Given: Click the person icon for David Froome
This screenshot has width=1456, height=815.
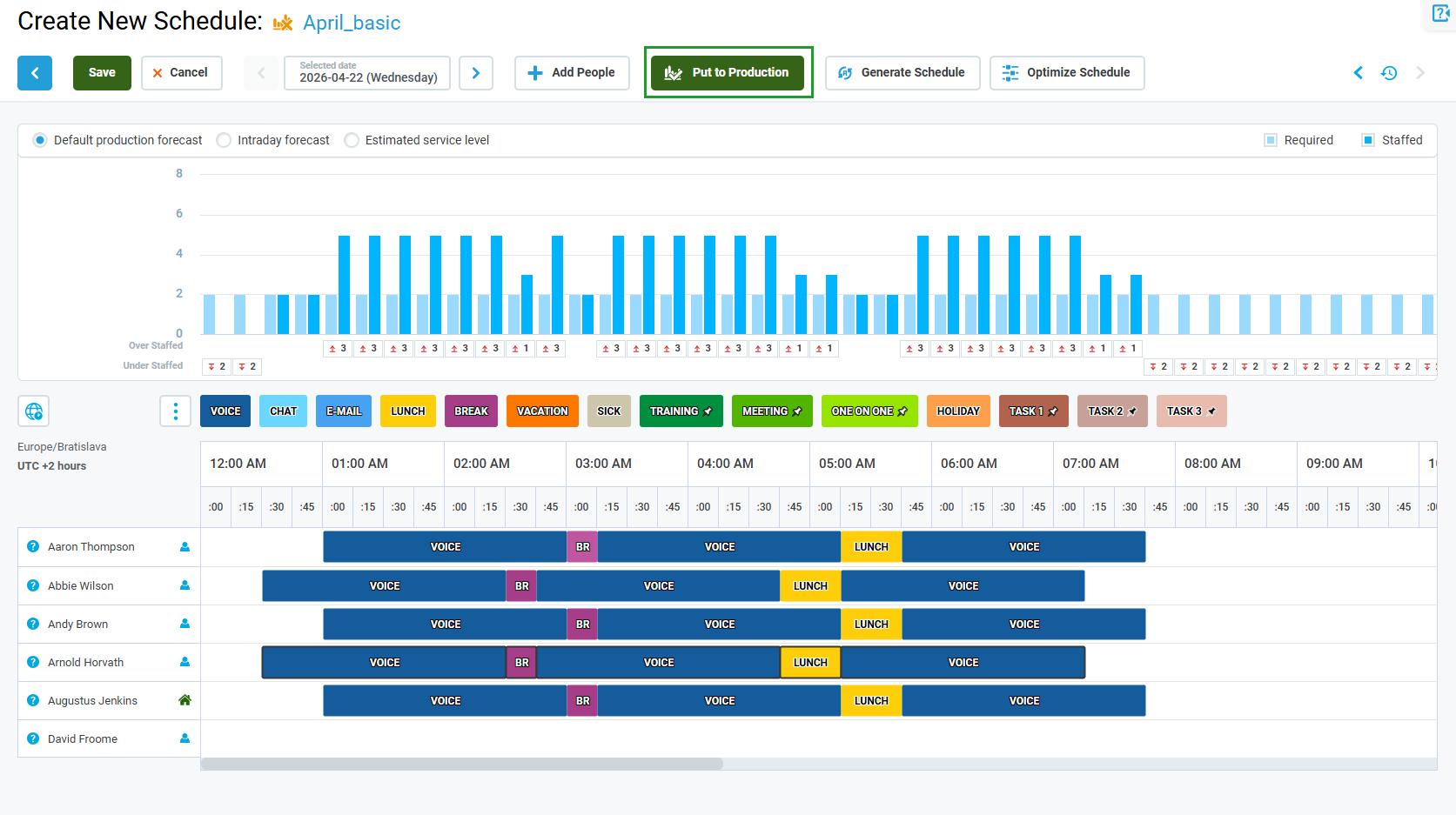Looking at the screenshot, I should 185,738.
